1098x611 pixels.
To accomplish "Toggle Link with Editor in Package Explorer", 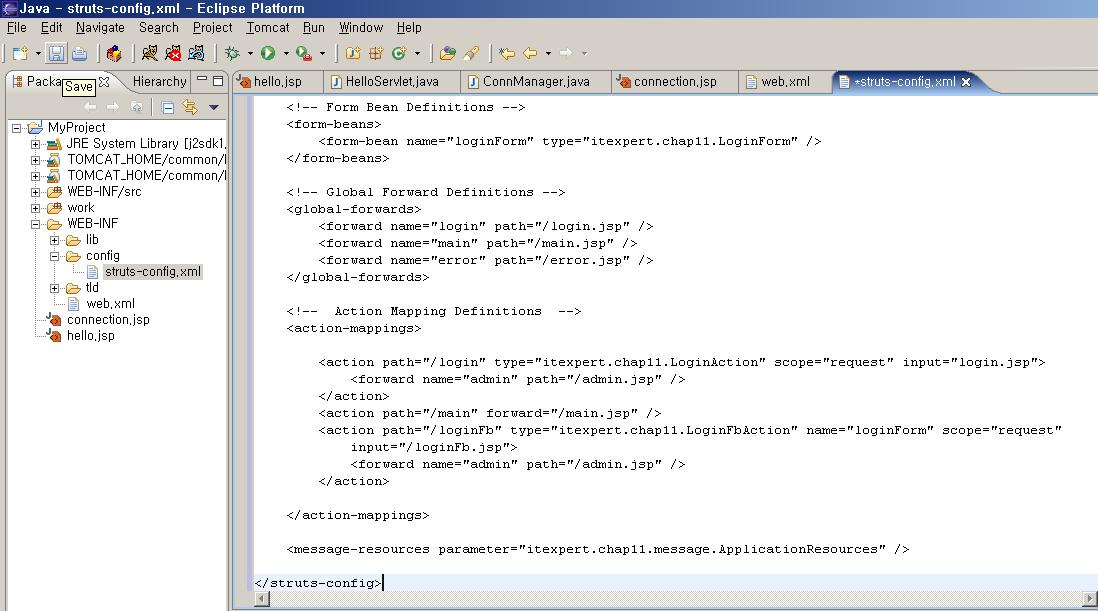I will pos(189,107).
